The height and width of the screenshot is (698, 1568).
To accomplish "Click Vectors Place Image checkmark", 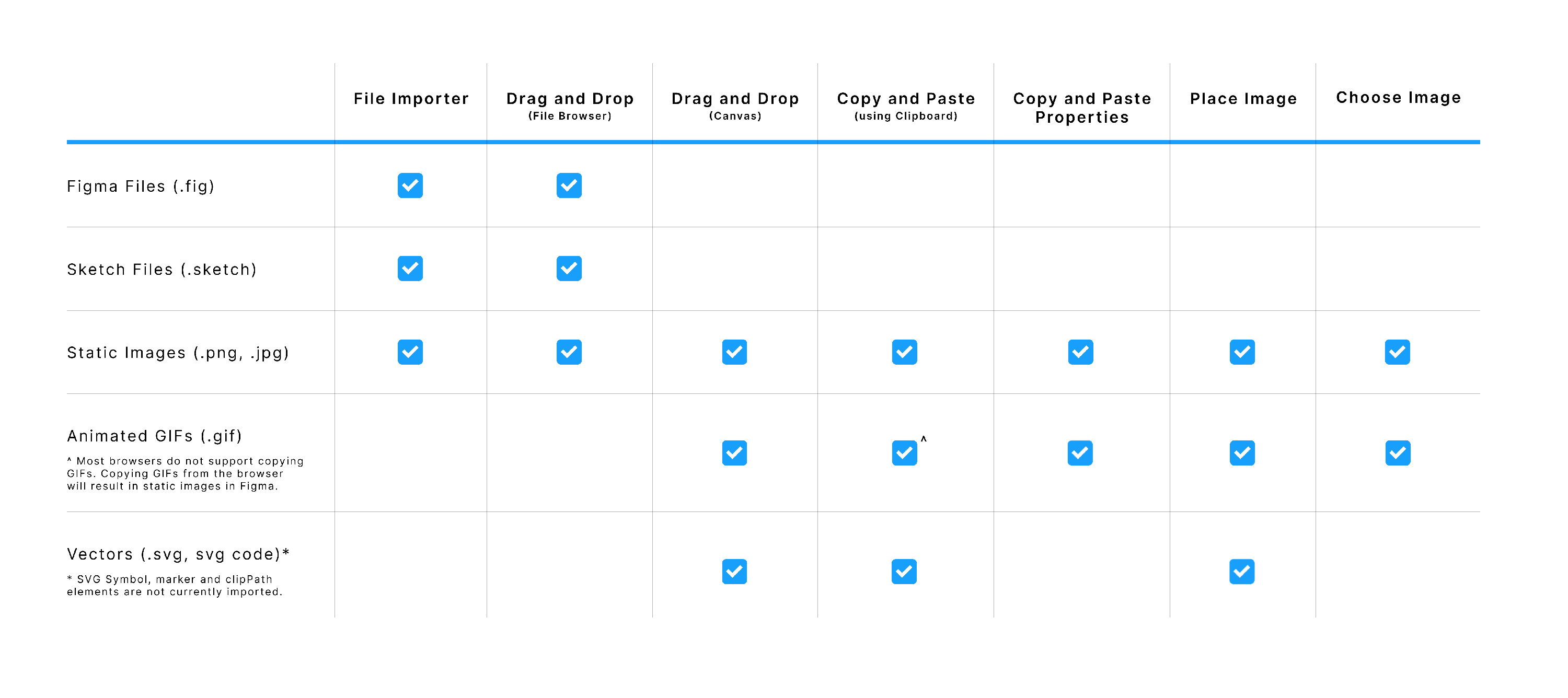I will (x=1242, y=572).
